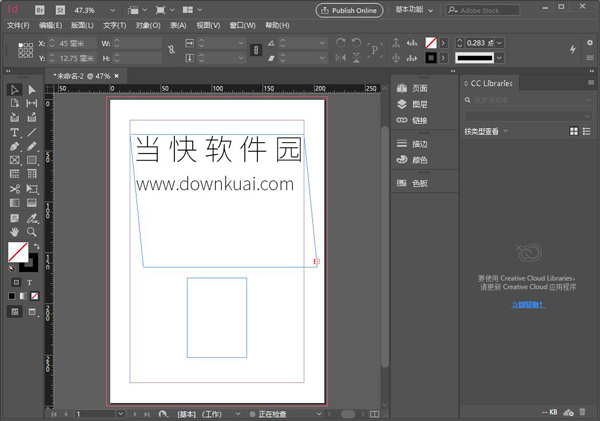The width and height of the screenshot is (600, 421).
Task: Select the Note tool
Action: pyautogui.click(x=15, y=219)
